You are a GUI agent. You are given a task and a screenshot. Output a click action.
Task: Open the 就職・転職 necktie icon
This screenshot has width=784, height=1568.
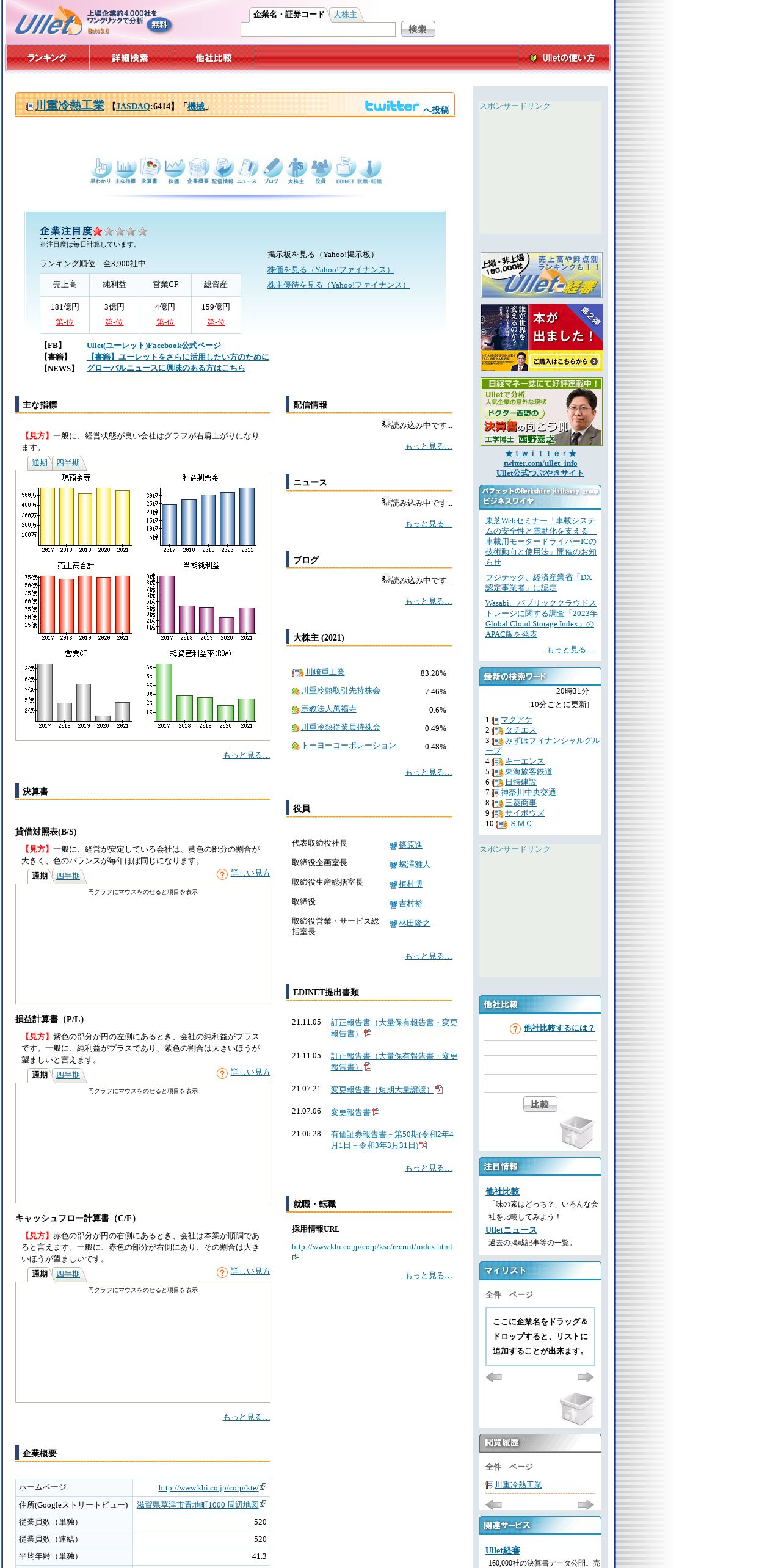pyautogui.click(x=369, y=170)
